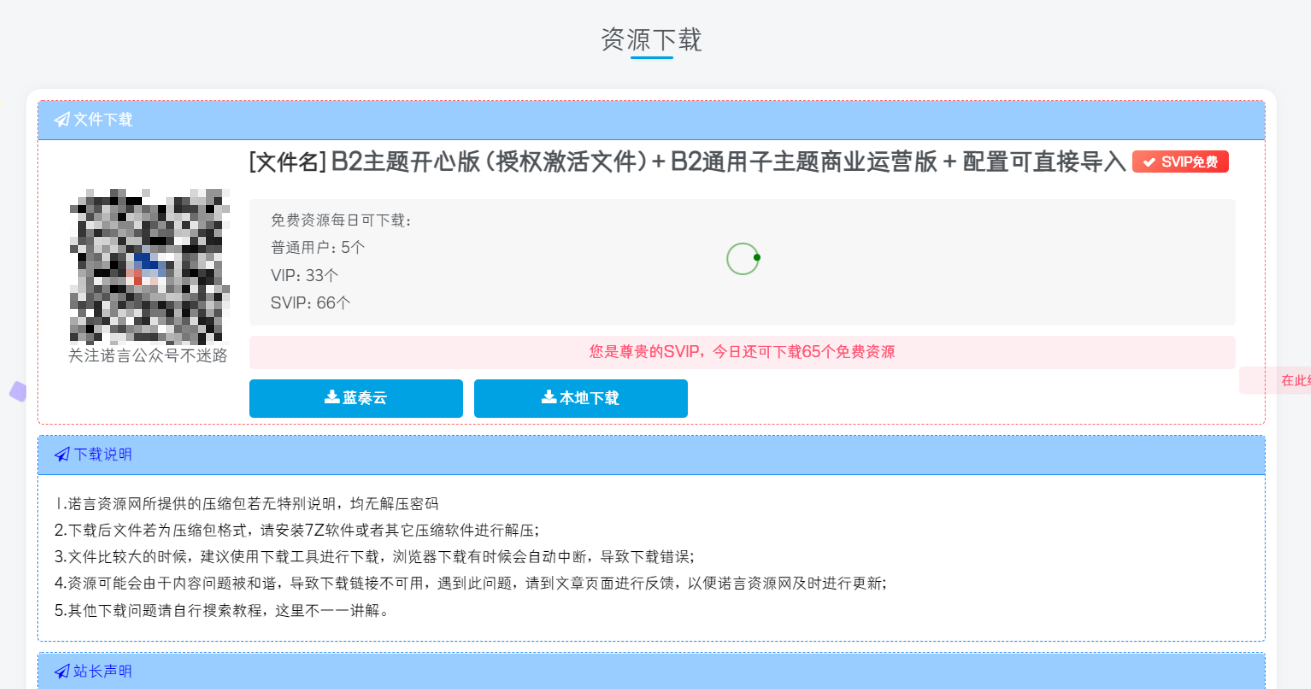Click instruction line 3 about 下载工具
Viewport: 1311px width, 689px height.
(x=374, y=556)
